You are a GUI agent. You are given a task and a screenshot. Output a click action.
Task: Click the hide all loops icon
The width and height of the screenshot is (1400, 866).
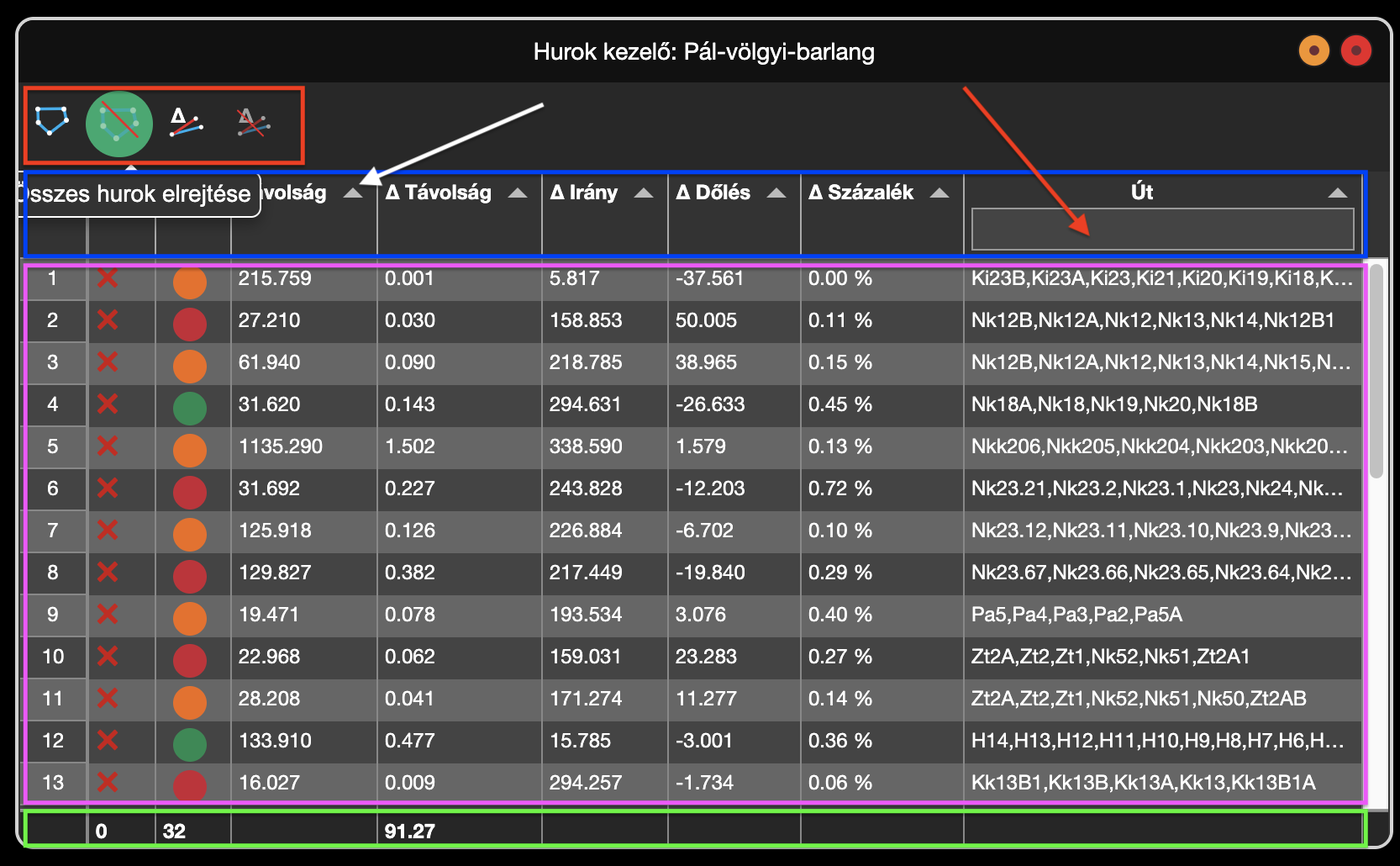pos(119,124)
